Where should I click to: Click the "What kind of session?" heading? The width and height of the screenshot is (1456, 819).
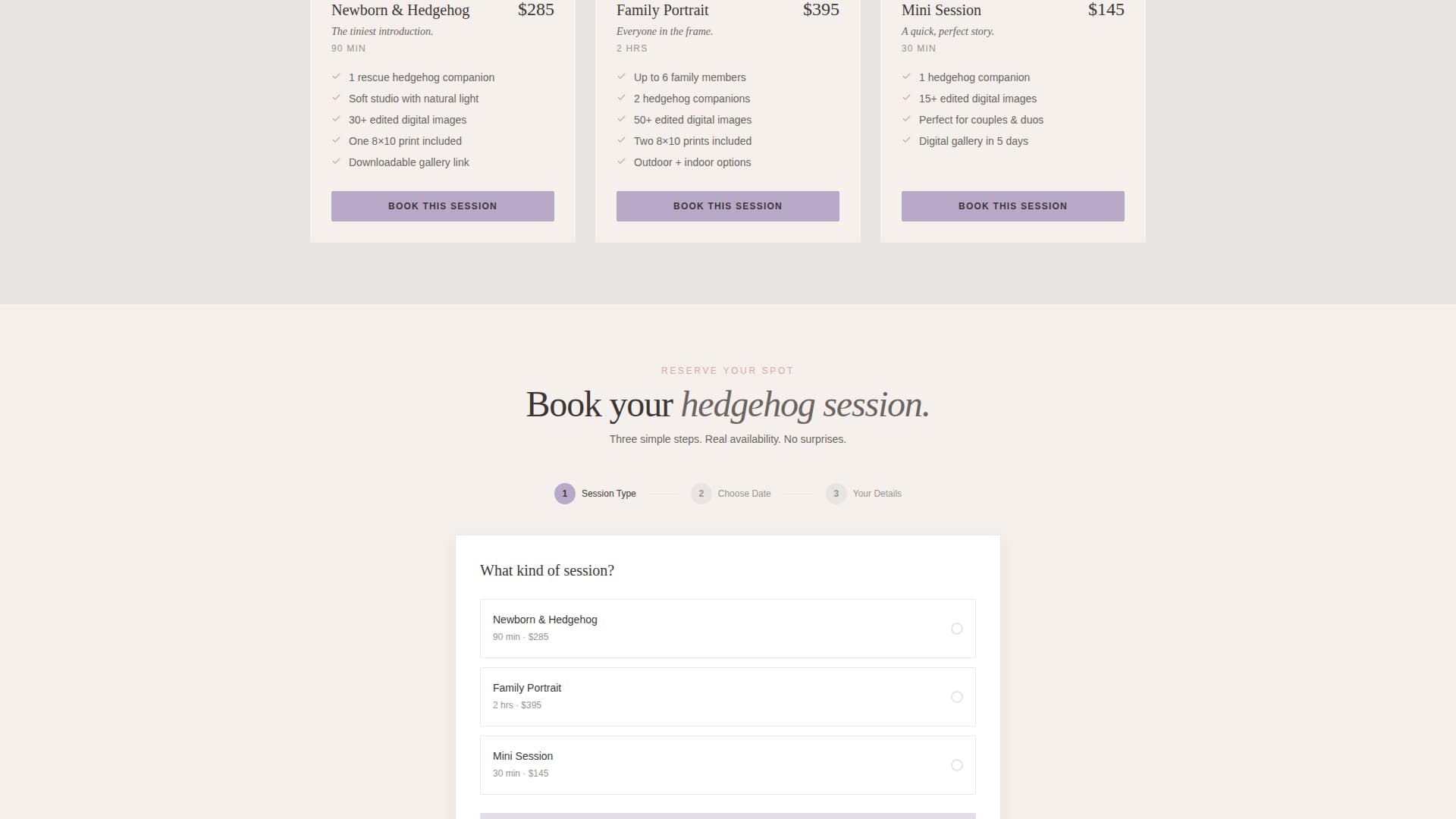coord(547,571)
